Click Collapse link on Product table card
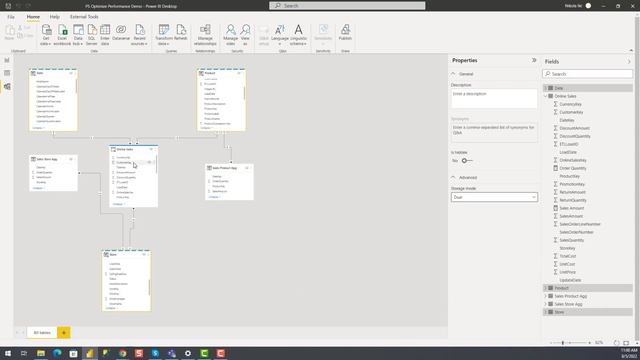 pos(206,128)
